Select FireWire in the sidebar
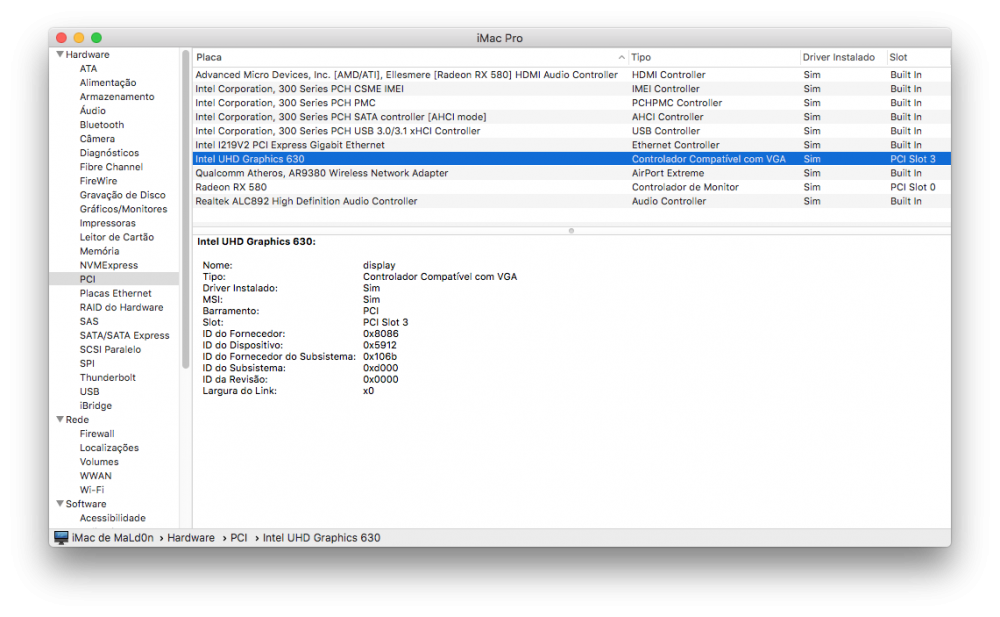 [x=98, y=181]
